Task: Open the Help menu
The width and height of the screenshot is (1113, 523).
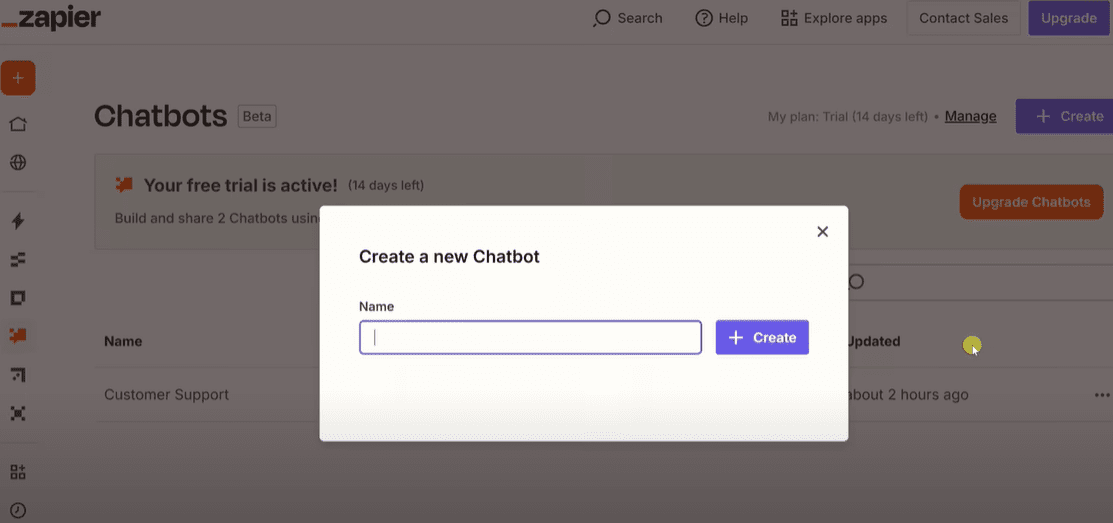Action: (721, 18)
